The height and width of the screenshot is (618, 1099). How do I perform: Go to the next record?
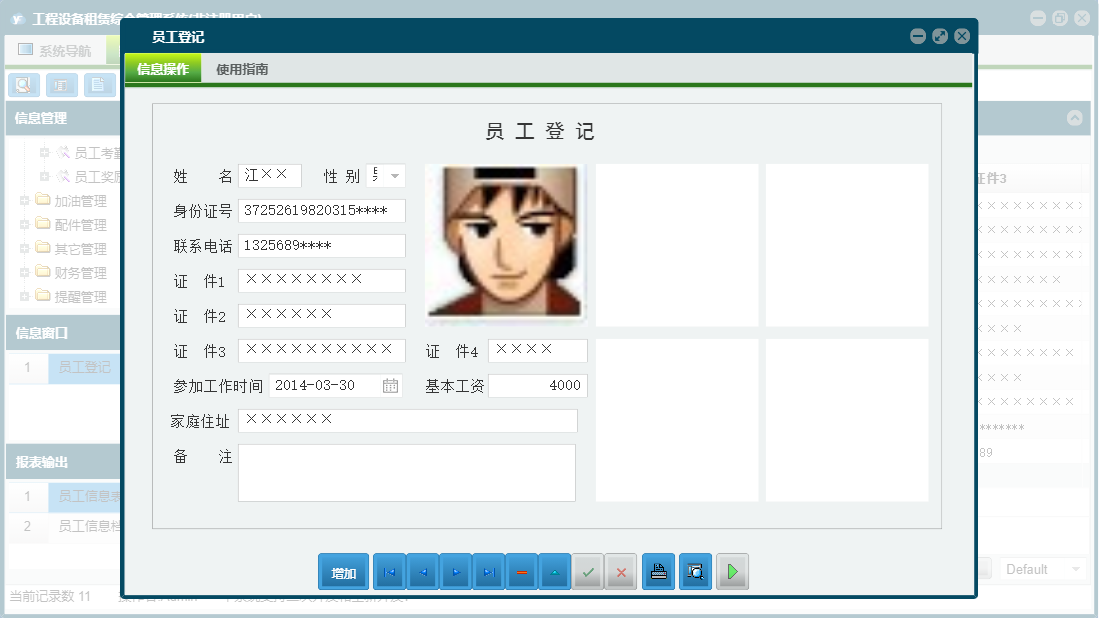coord(456,572)
